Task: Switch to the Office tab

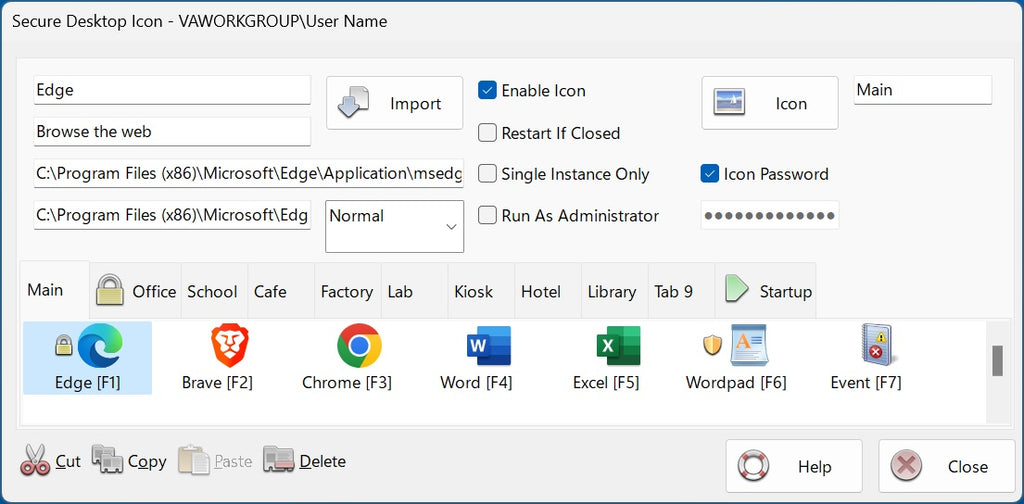Action: pos(136,291)
